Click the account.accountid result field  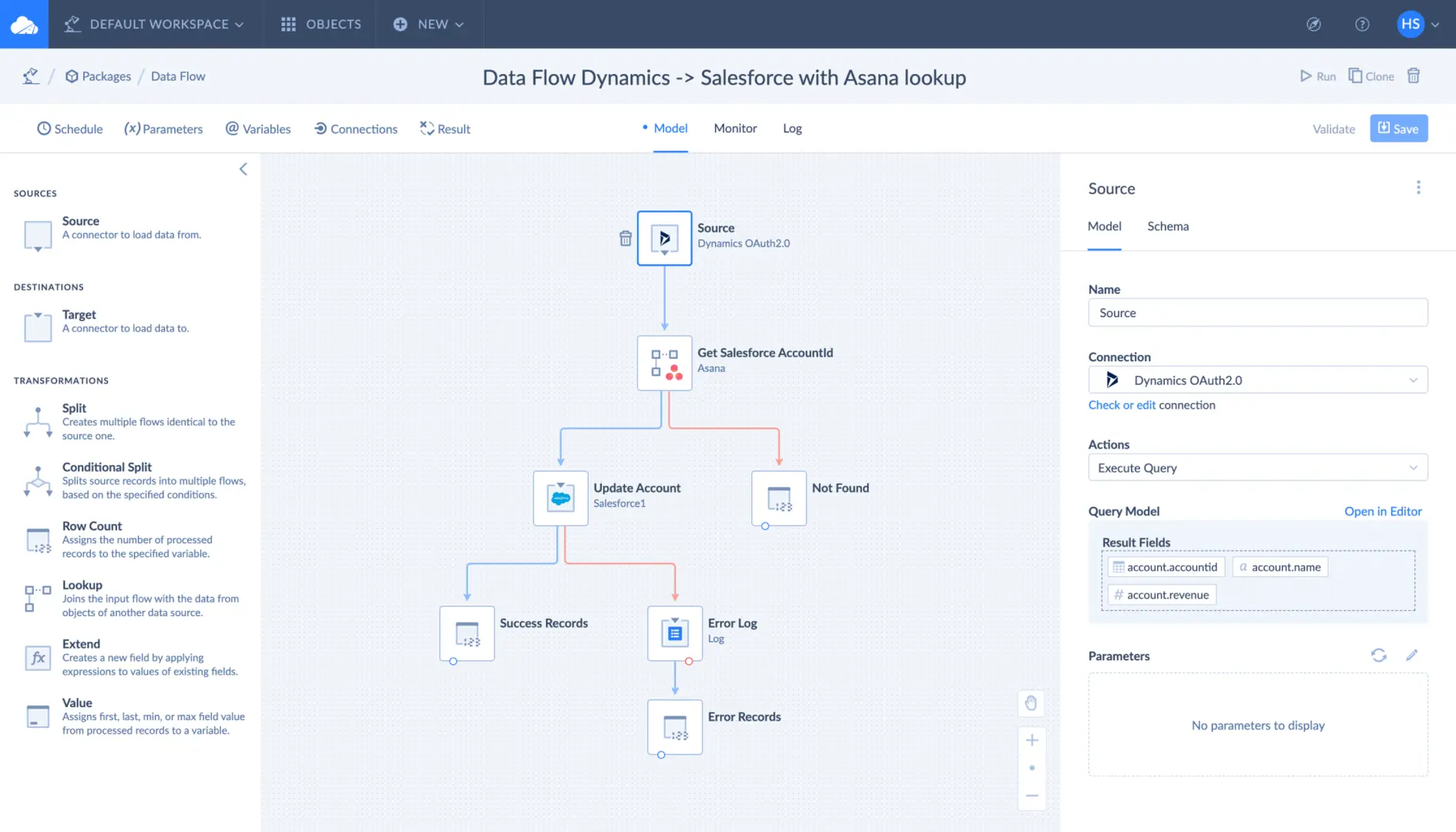click(1166, 567)
